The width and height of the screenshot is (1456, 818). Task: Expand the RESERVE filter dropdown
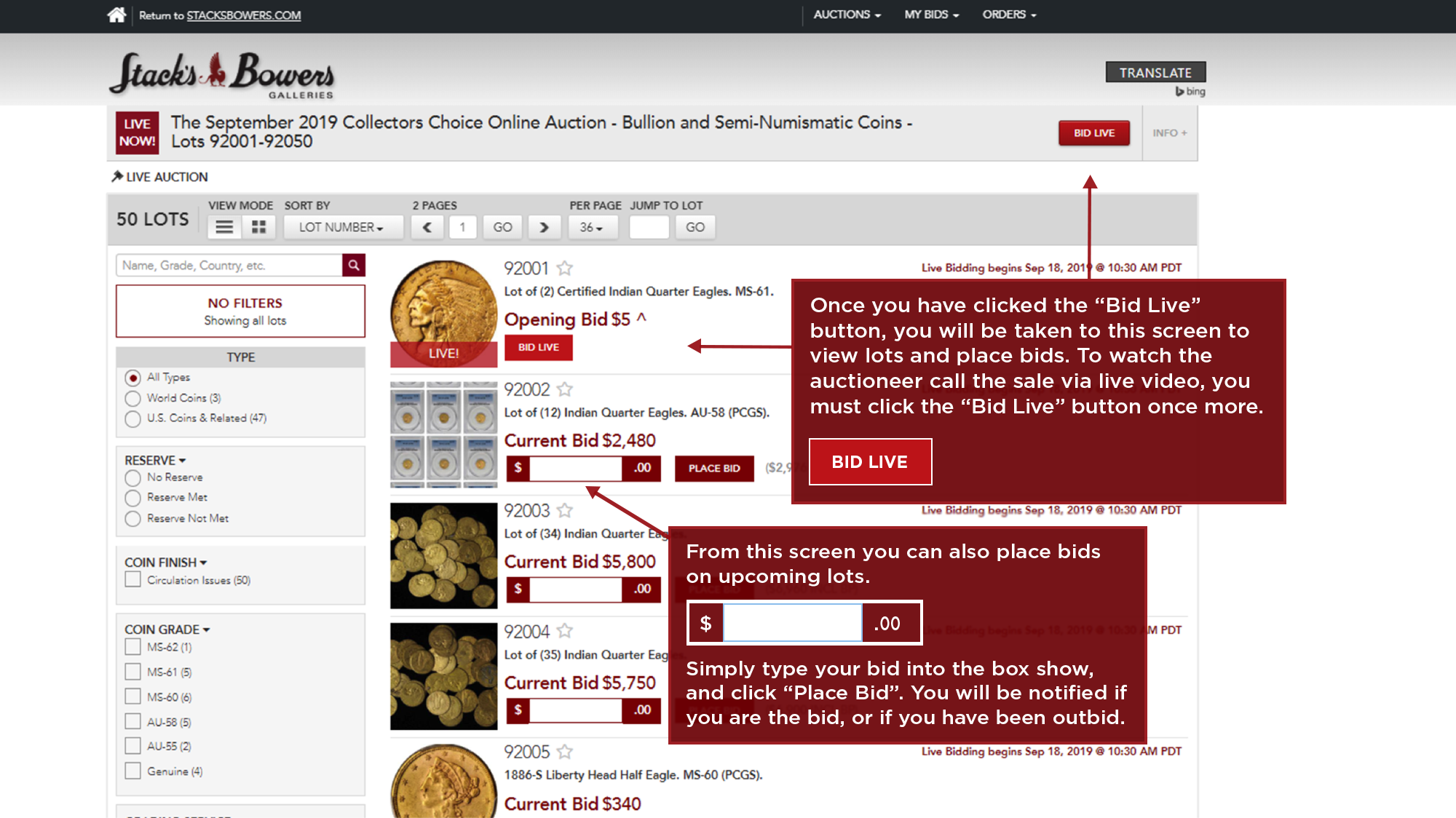click(154, 459)
